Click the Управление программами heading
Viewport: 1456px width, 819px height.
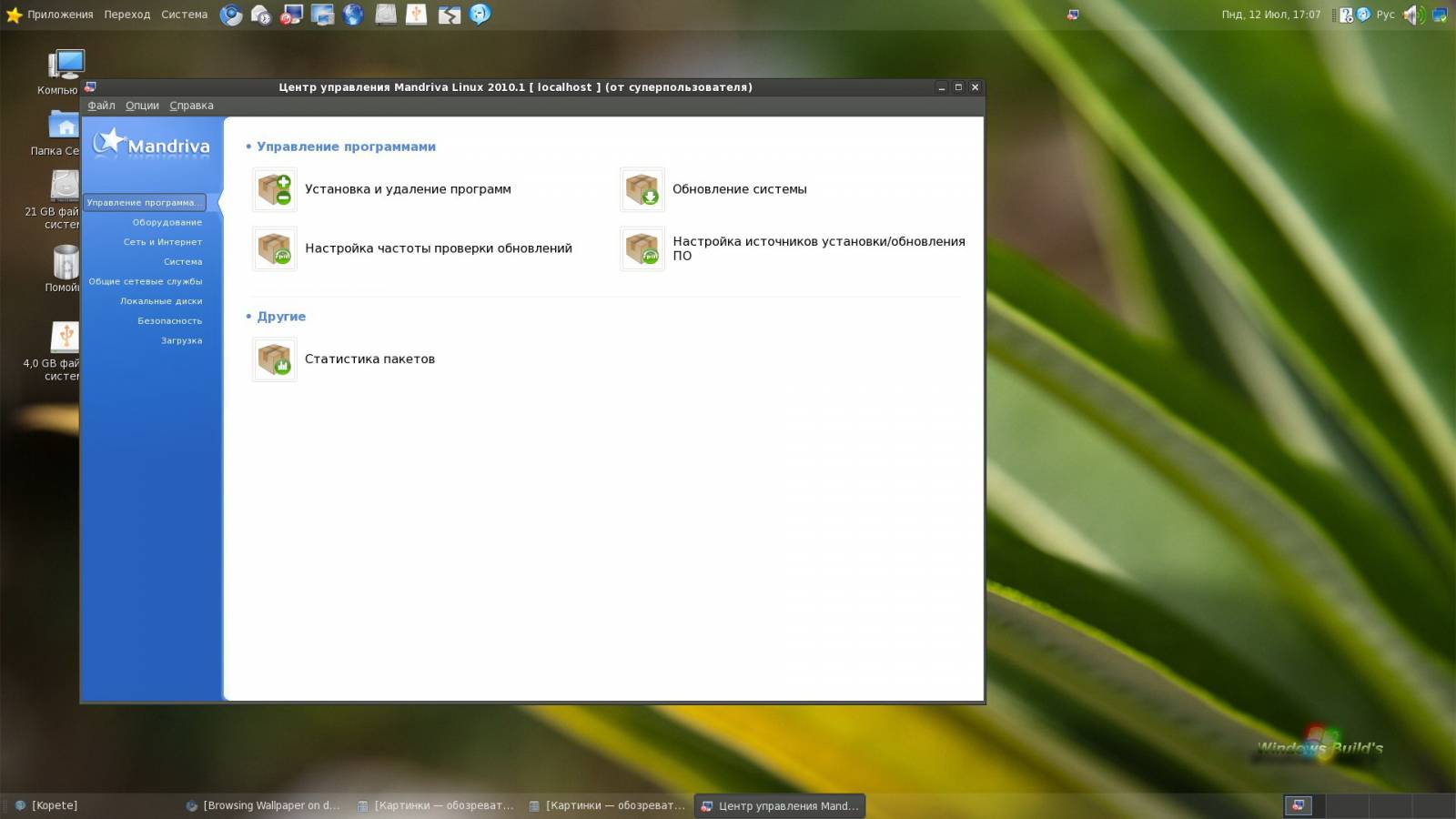click(346, 147)
